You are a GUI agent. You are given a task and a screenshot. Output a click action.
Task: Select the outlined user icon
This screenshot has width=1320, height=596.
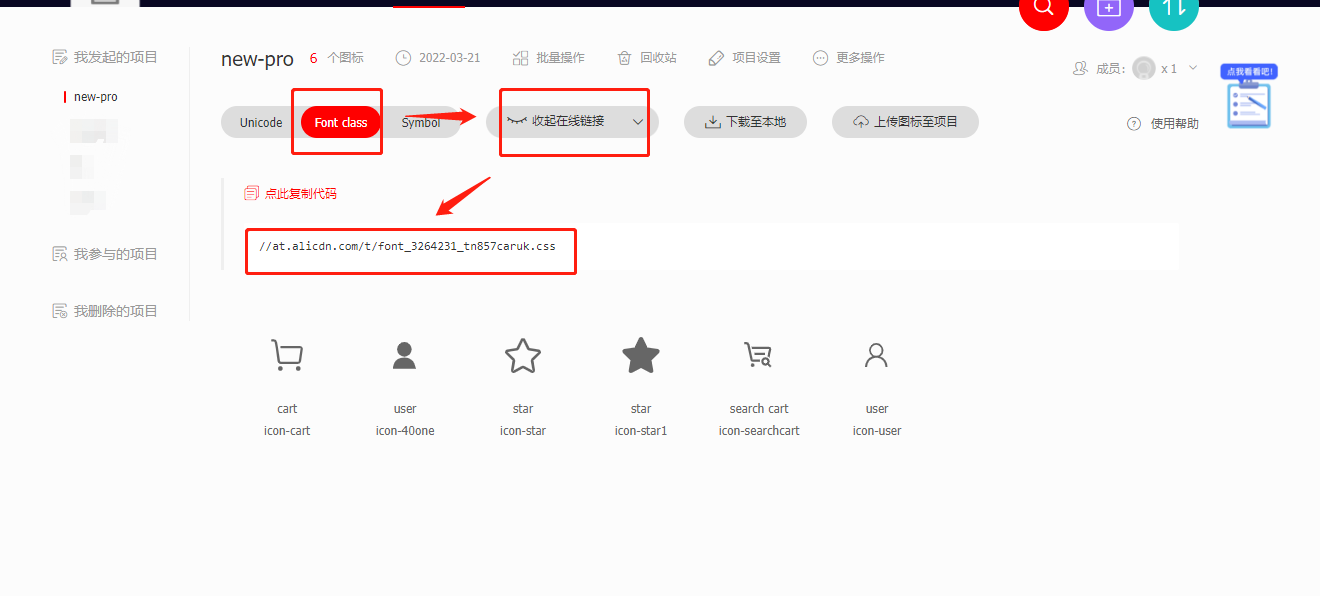point(877,355)
